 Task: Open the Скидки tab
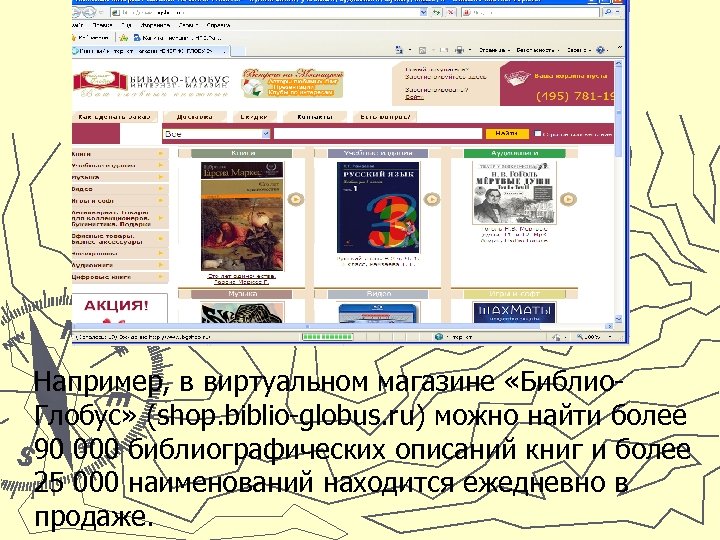click(254, 117)
